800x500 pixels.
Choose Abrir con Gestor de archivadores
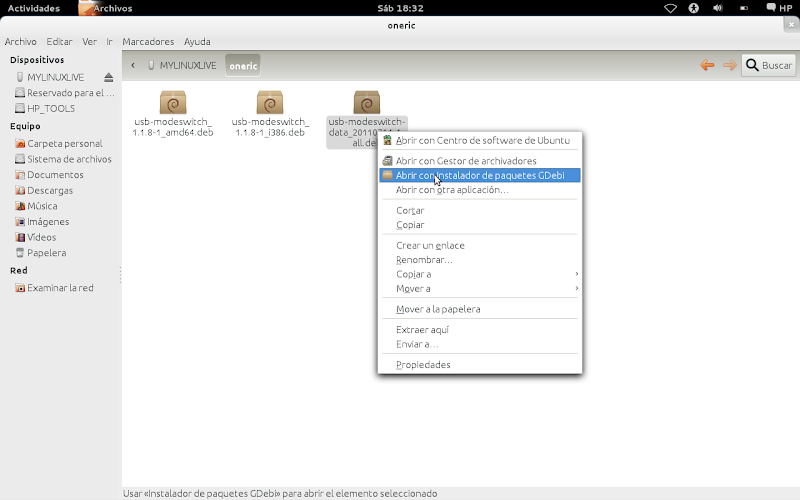pos(480,161)
